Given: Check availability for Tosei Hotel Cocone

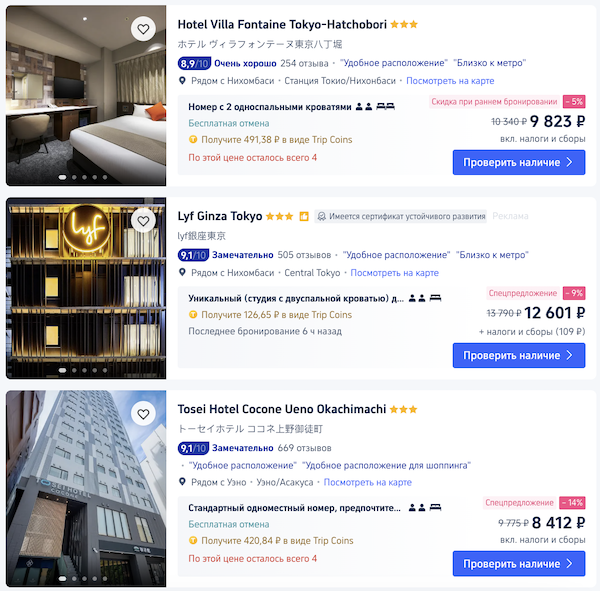Looking at the screenshot, I should (x=519, y=563).
